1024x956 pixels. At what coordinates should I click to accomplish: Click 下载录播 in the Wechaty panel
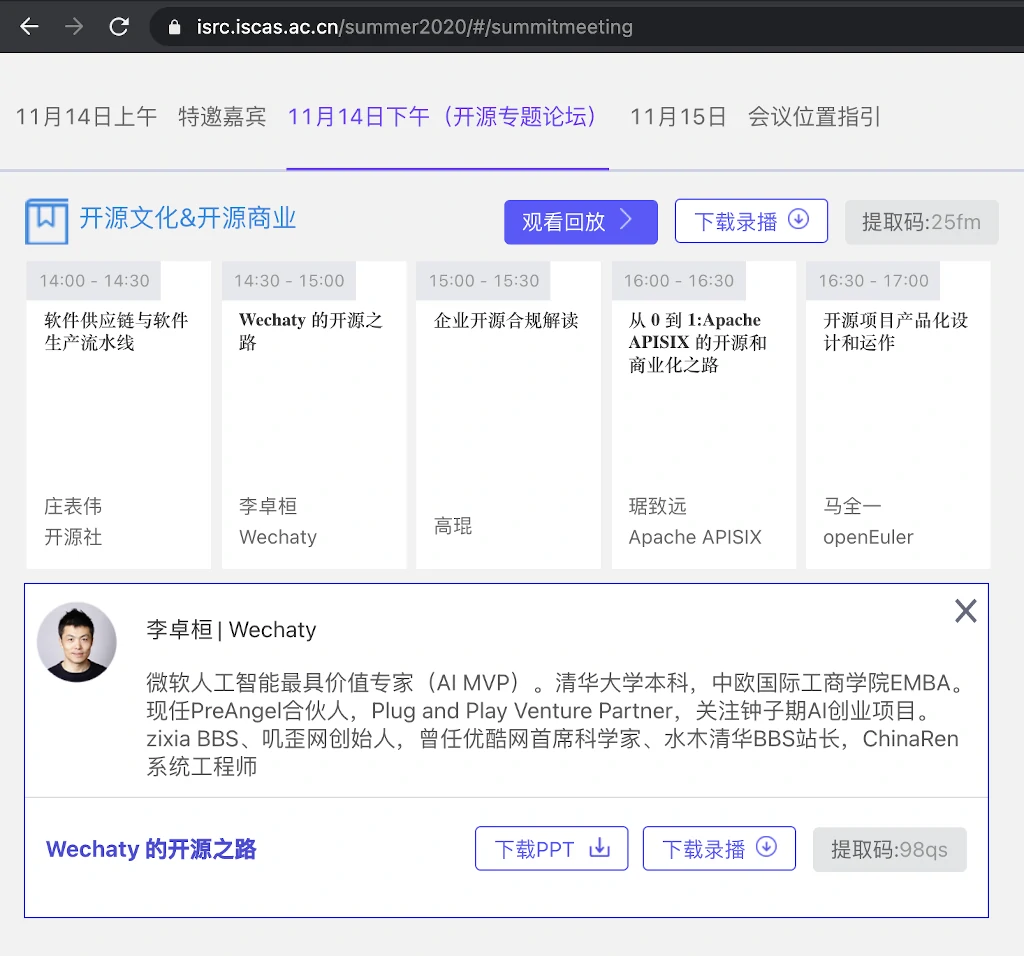(x=718, y=849)
